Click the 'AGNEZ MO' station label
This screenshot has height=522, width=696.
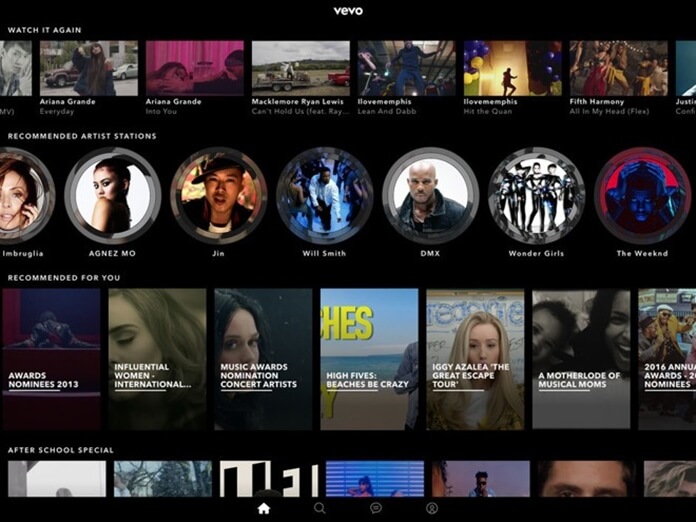click(112, 253)
